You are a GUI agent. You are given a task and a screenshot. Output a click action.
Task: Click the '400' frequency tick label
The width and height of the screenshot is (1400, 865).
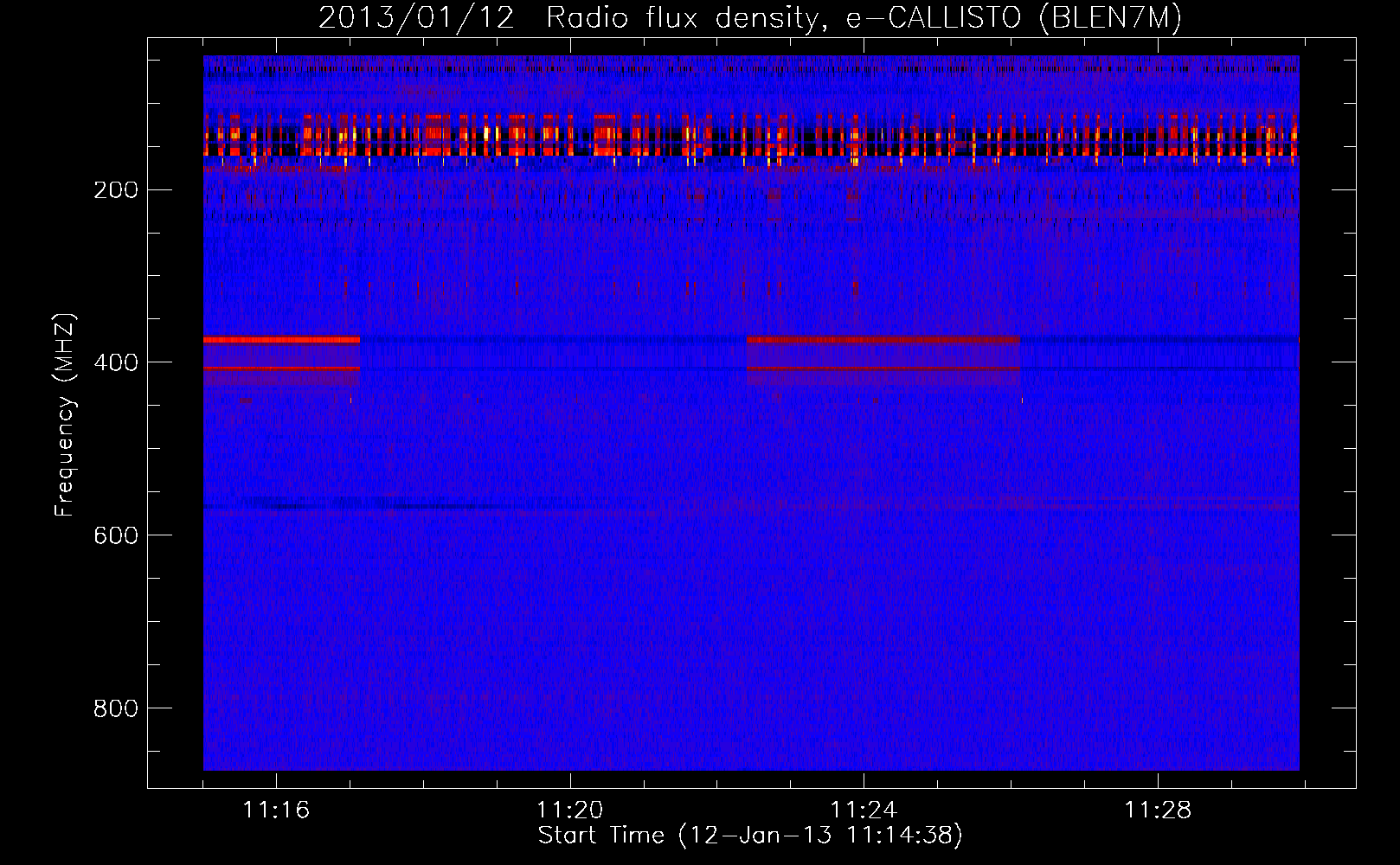tap(116, 362)
